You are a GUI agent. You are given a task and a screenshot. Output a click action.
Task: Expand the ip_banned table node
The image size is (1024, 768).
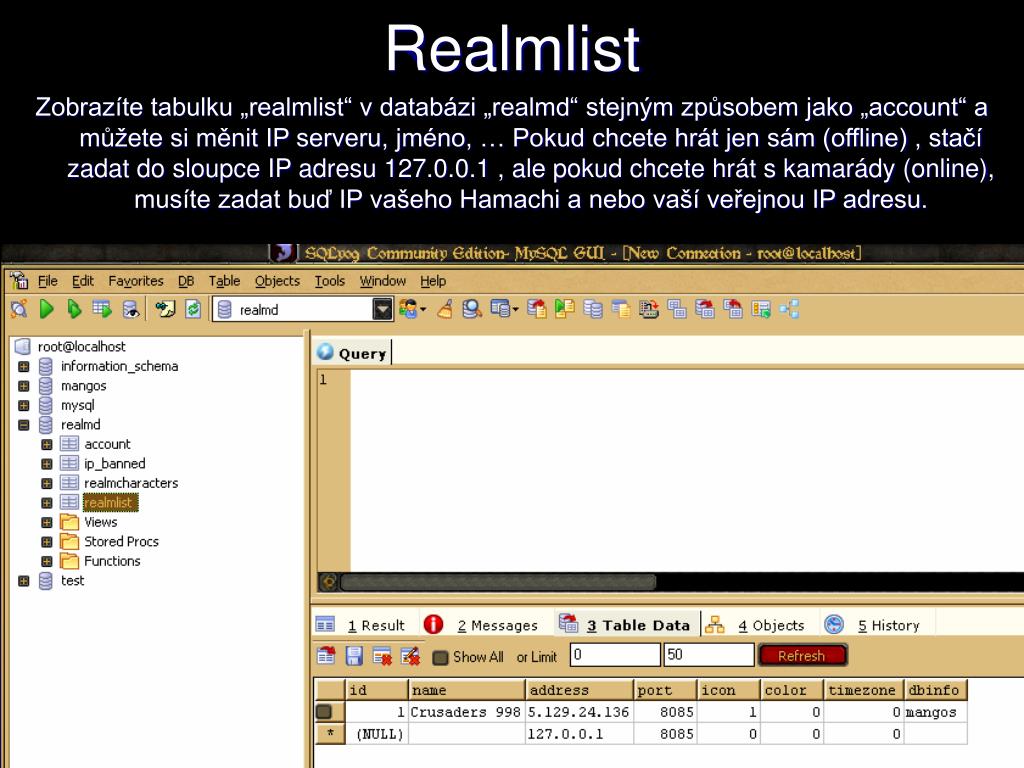[46, 464]
